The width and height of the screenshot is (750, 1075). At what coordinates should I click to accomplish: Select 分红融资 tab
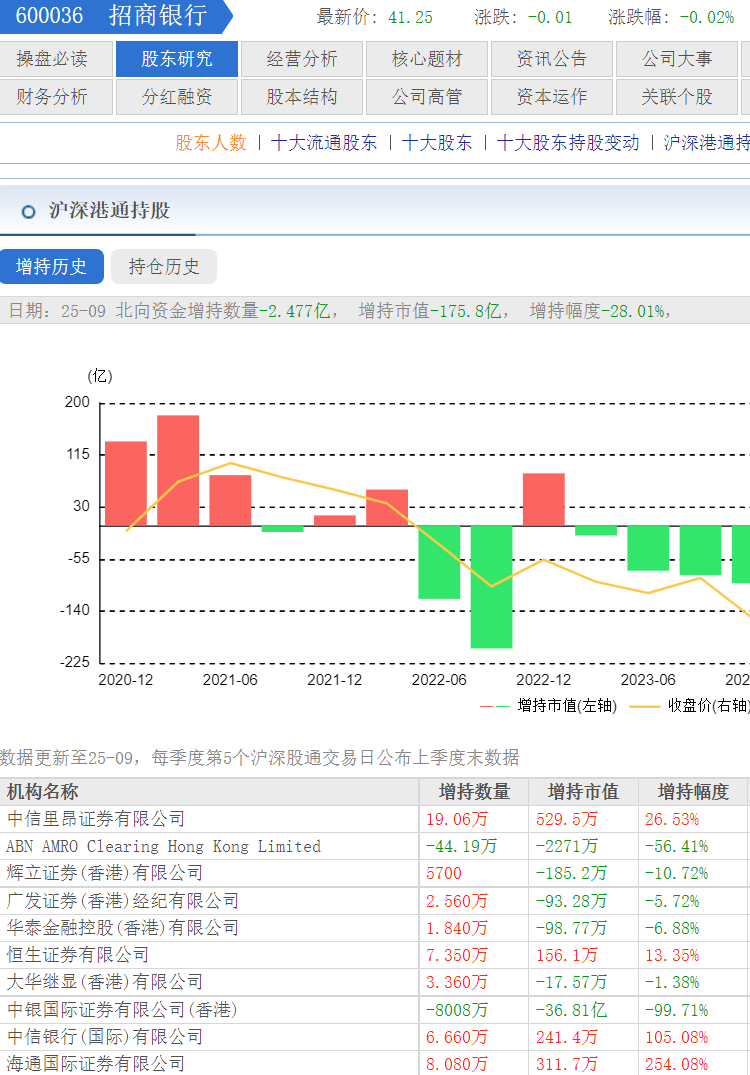point(177,97)
